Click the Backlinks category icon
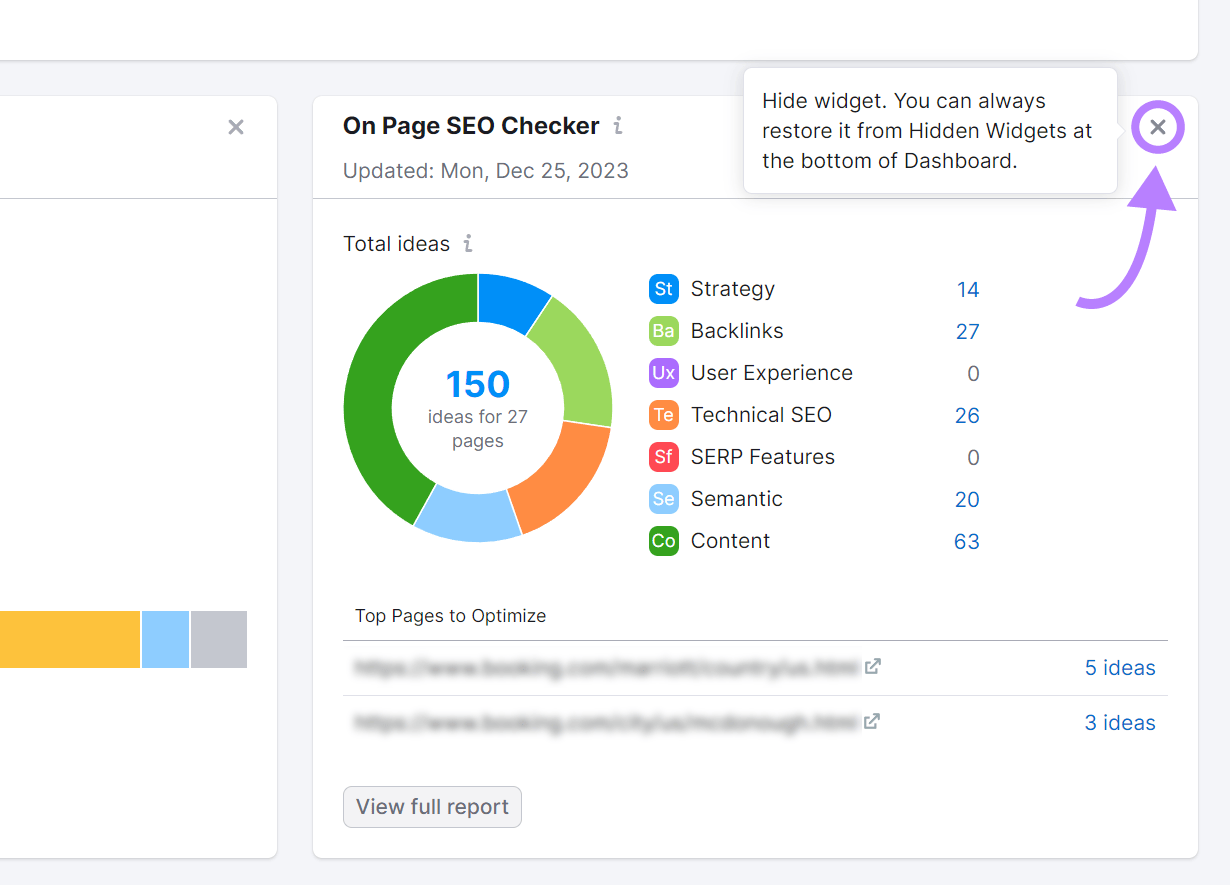Viewport: 1230px width, 885px height. 663,331
